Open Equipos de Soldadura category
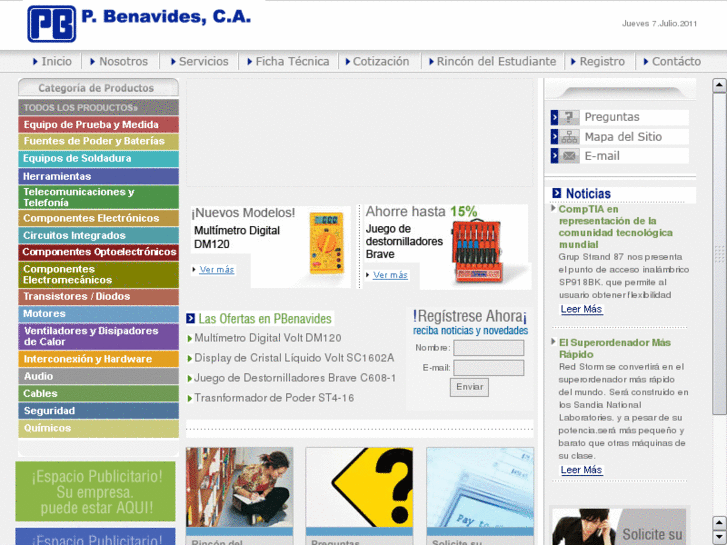 click(x=98, y=159)
